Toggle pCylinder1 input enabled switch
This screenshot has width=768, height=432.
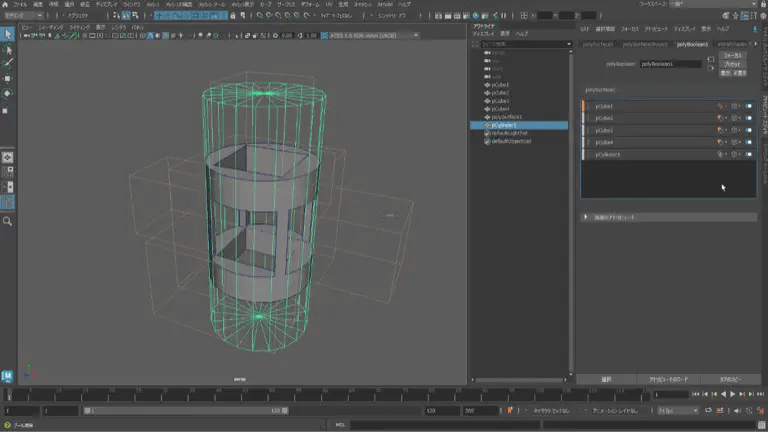(x=748, y=154)
